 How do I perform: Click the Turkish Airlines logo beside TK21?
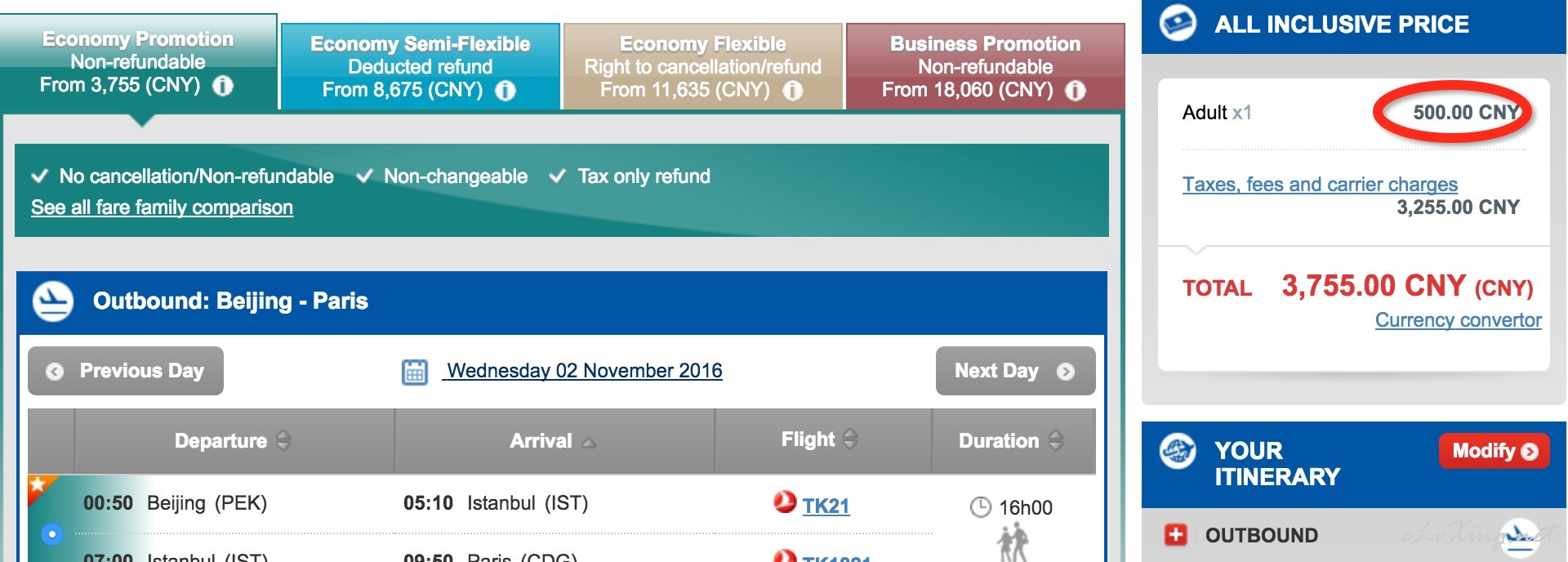[785, 502]
